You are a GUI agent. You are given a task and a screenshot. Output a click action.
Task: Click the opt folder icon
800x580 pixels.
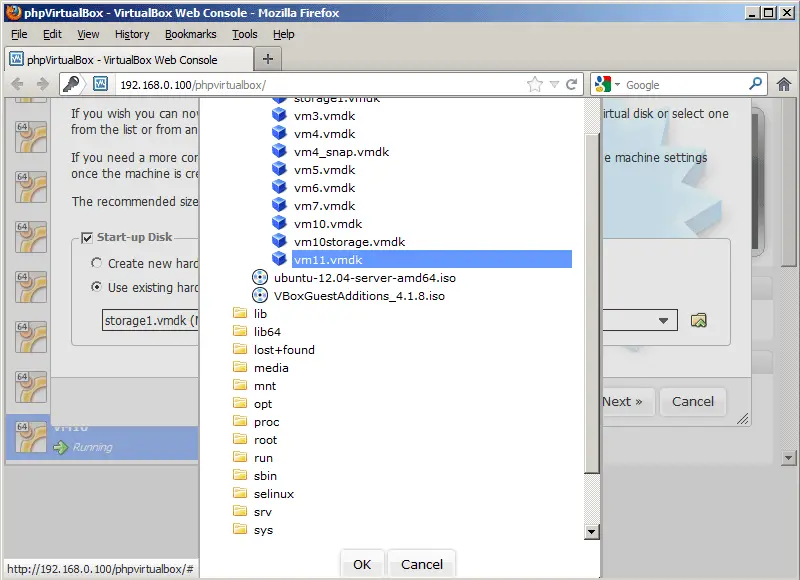(x=240, y=403)
